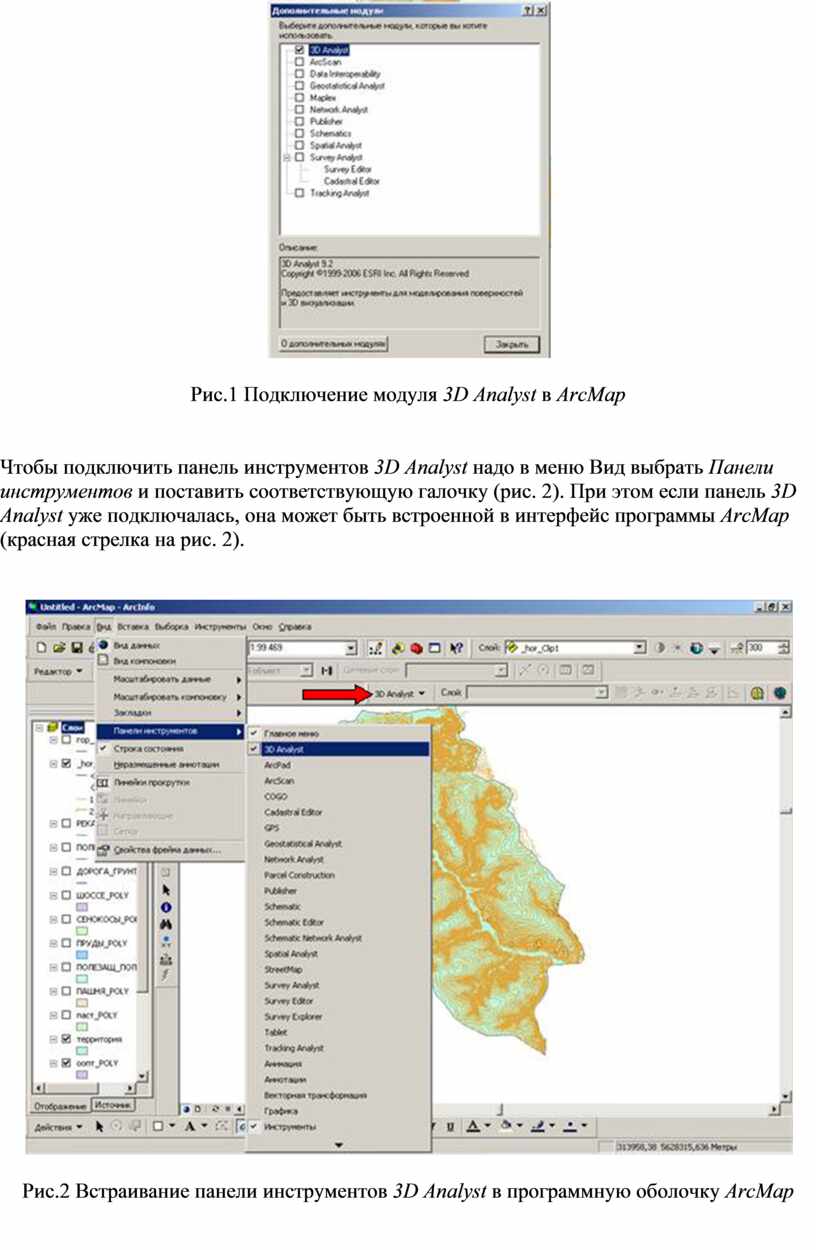Select the black arrow pointer tool in vertical toolbar
Image resolution: width=816 pixels, height=1250 pixels.
(167, 889)
